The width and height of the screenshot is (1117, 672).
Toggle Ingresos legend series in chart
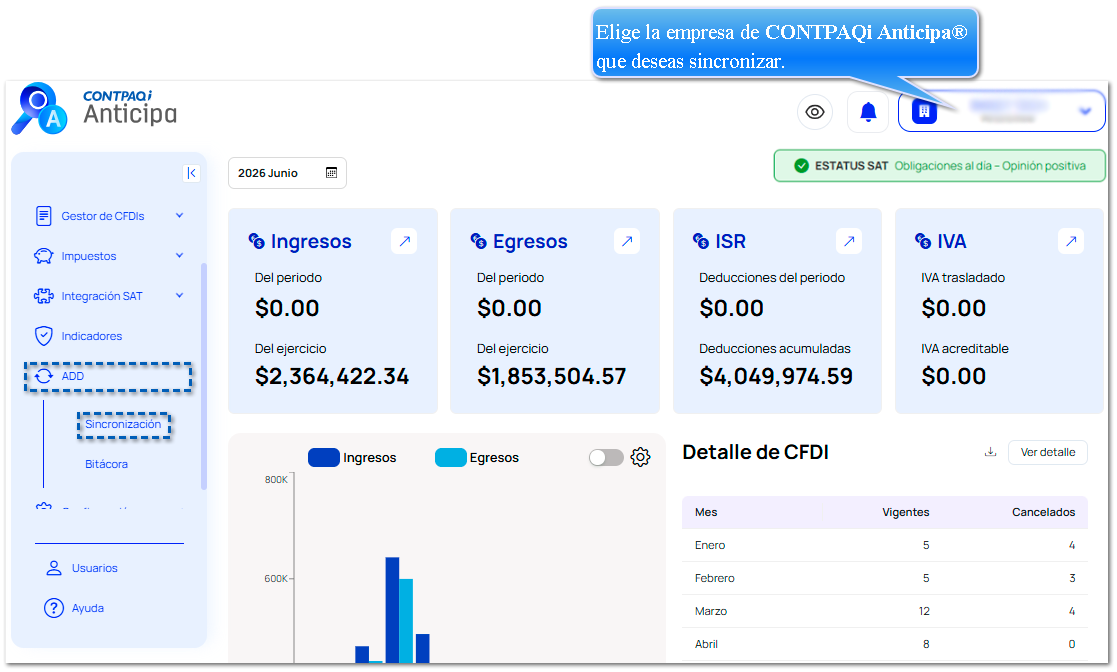352,458
